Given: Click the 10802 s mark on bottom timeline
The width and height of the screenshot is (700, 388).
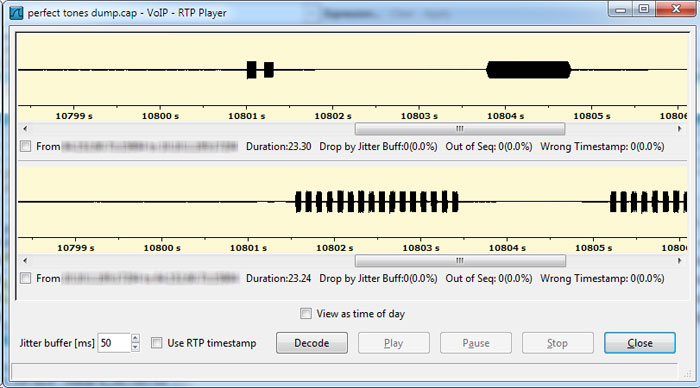Looking at the screenshot, I should pyautogui.click(x=334, y=248).
